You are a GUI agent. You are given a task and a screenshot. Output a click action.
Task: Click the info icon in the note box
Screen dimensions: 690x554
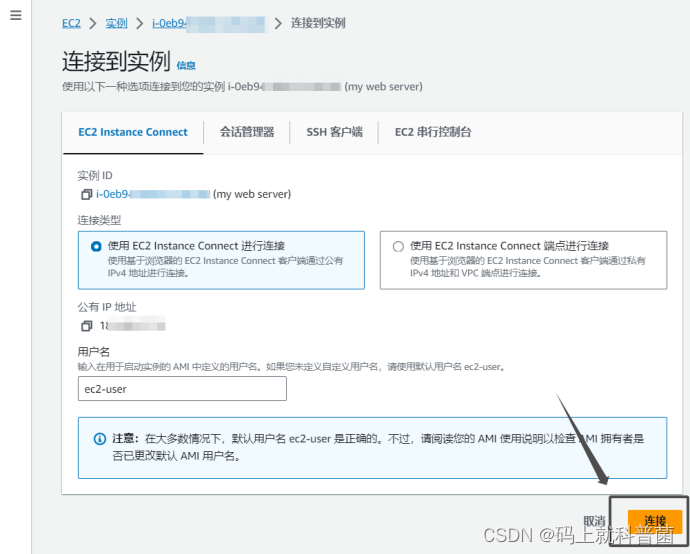point(100,439)
